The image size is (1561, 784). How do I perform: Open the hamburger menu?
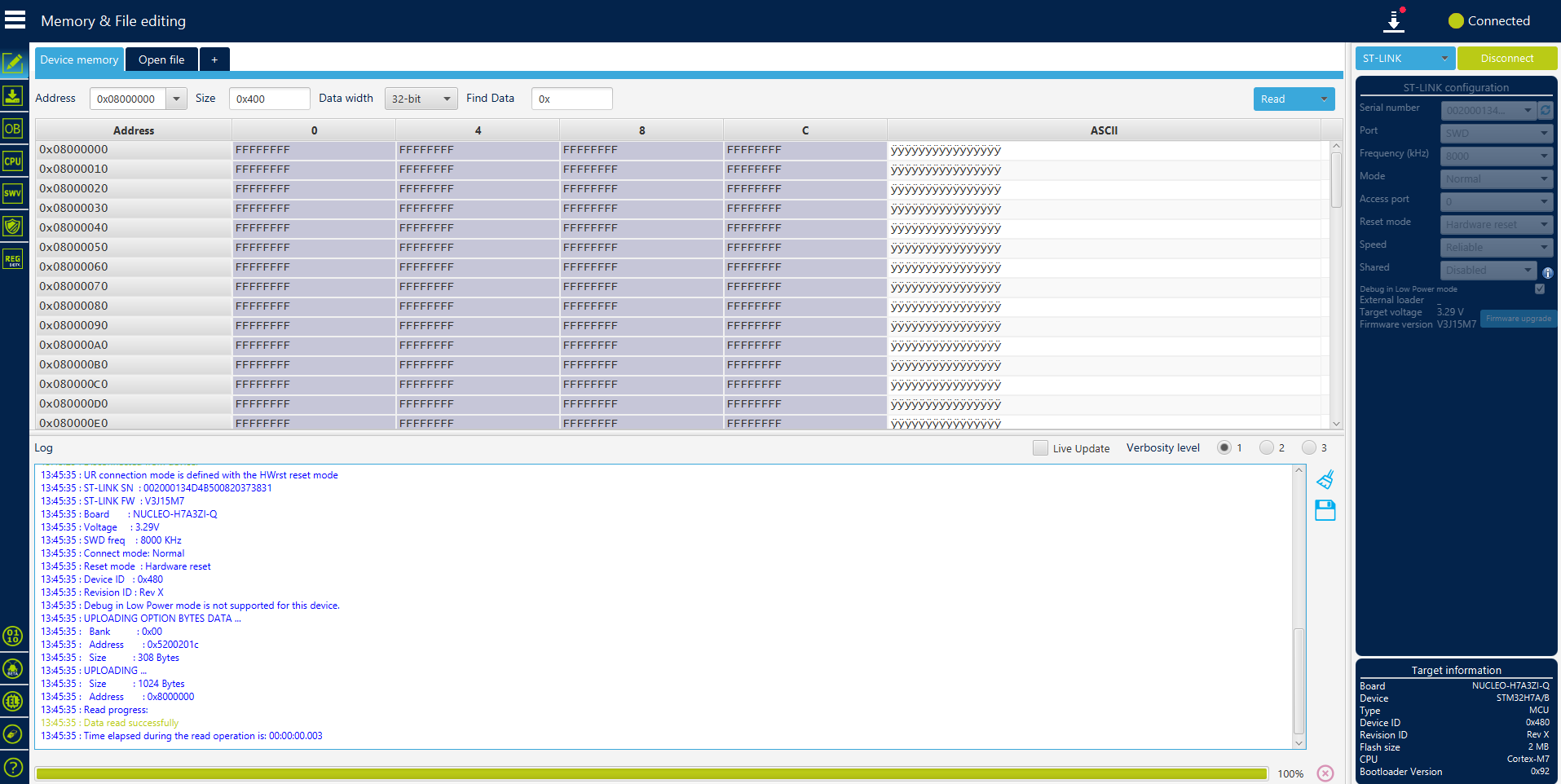(14, 19)
